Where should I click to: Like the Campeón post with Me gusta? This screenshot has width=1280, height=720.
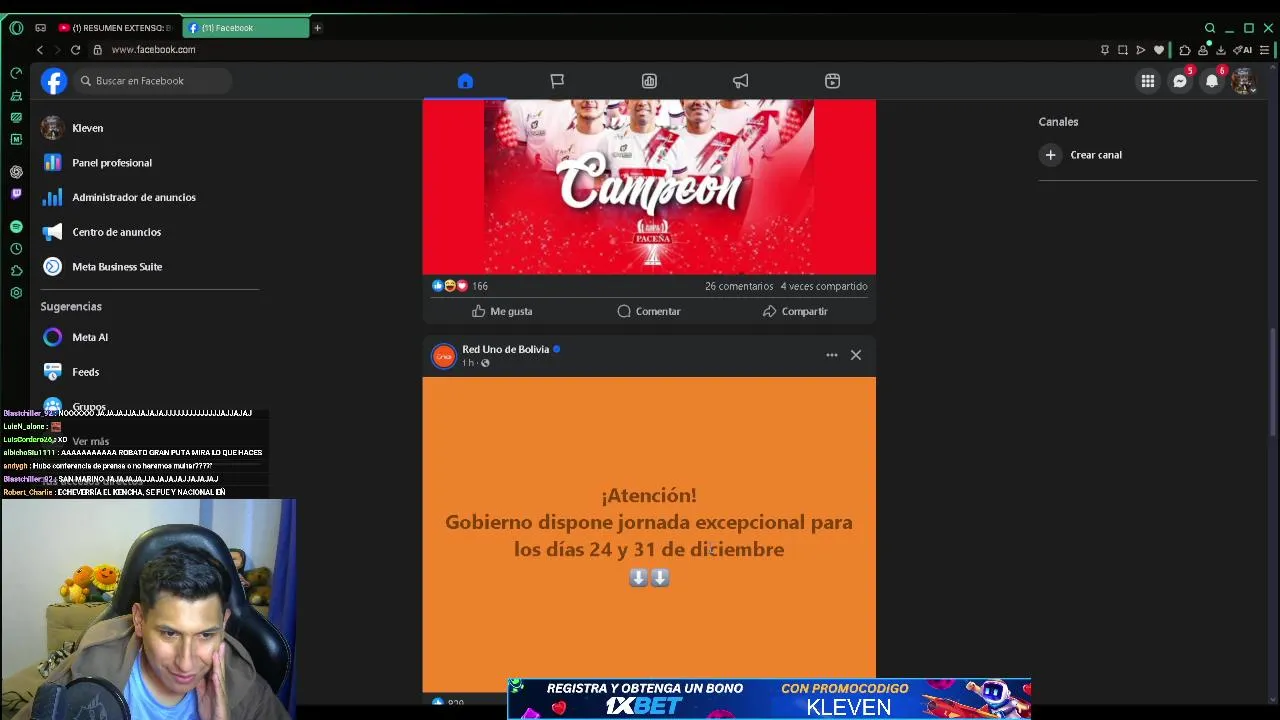tap(502, 311)
